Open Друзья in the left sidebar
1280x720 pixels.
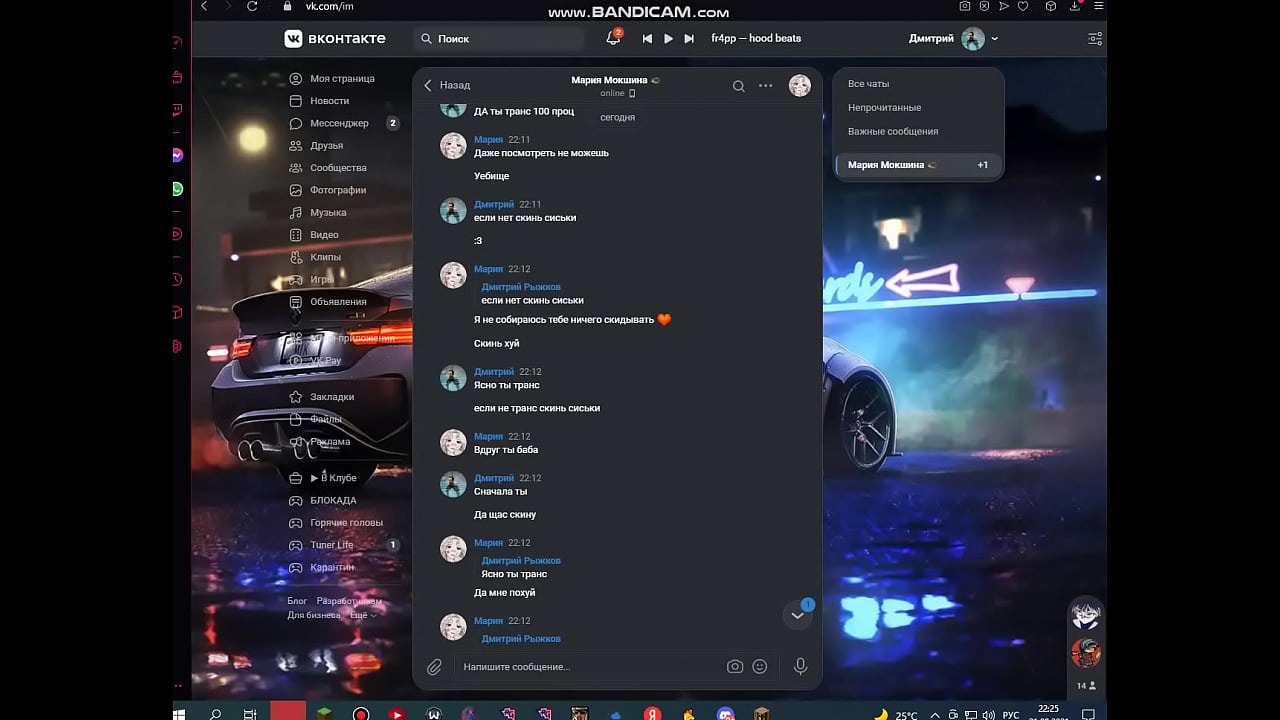coord(326,146)
